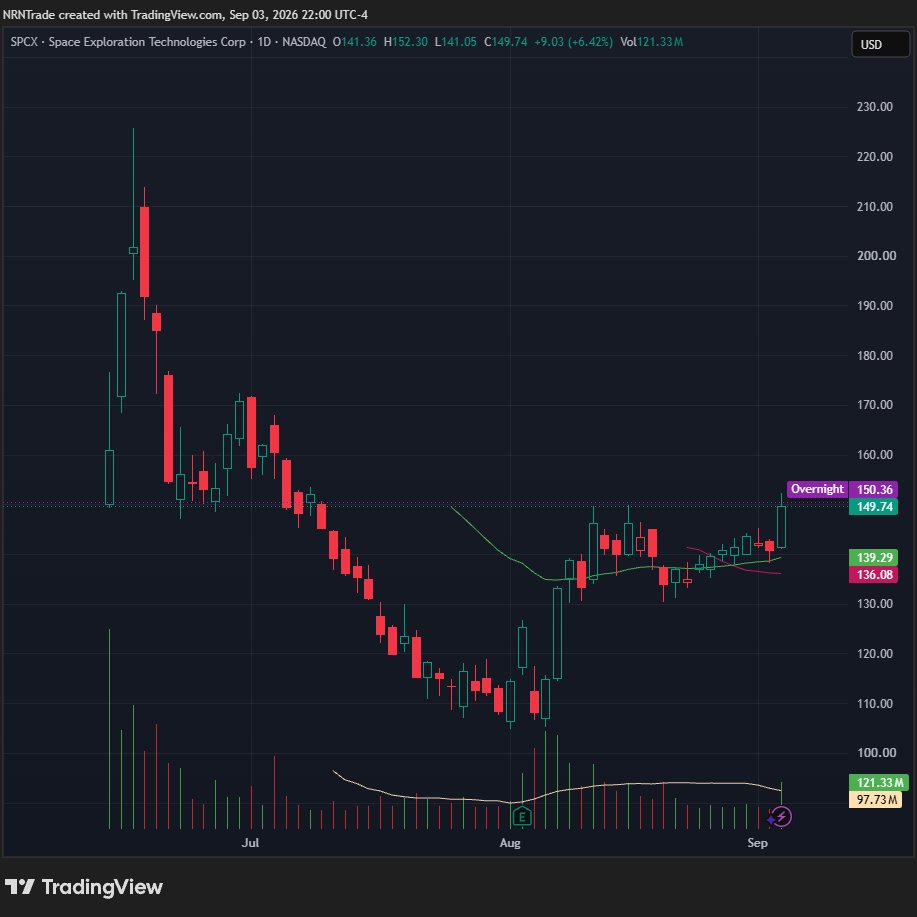Select the SPCX Space Exploration Technologies Corp title
Image resolution: width=917 pixels, height=917 pixels.
click(x=128, y=42)
